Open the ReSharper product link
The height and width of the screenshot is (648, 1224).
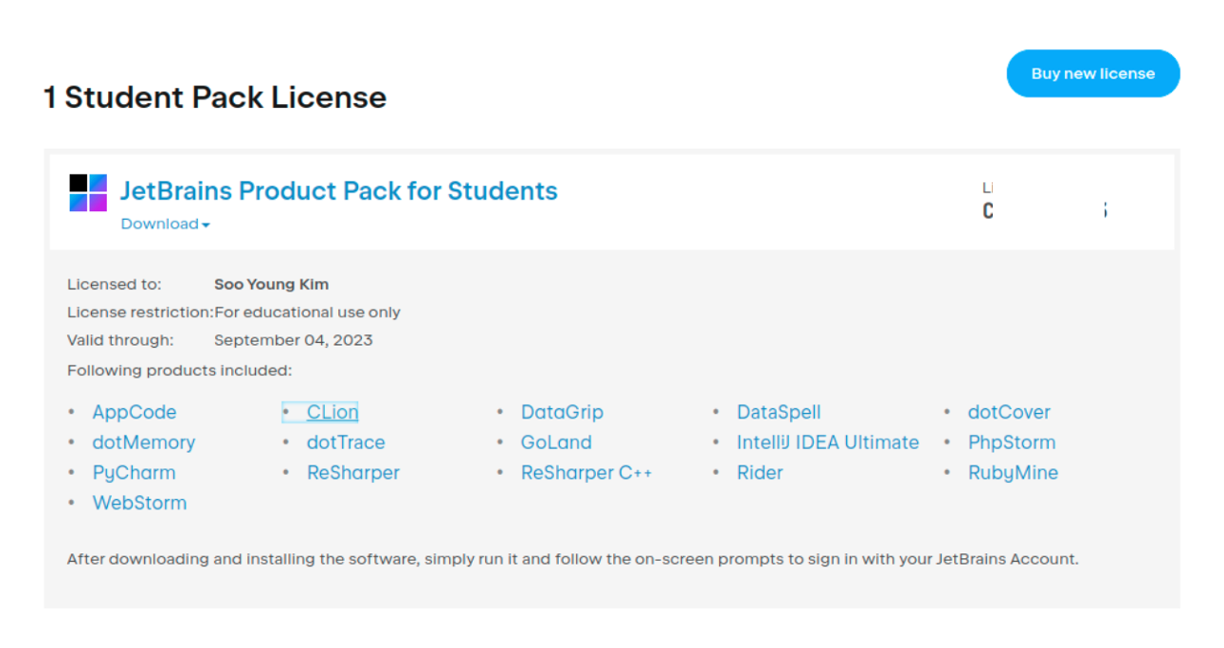(353, 473)
